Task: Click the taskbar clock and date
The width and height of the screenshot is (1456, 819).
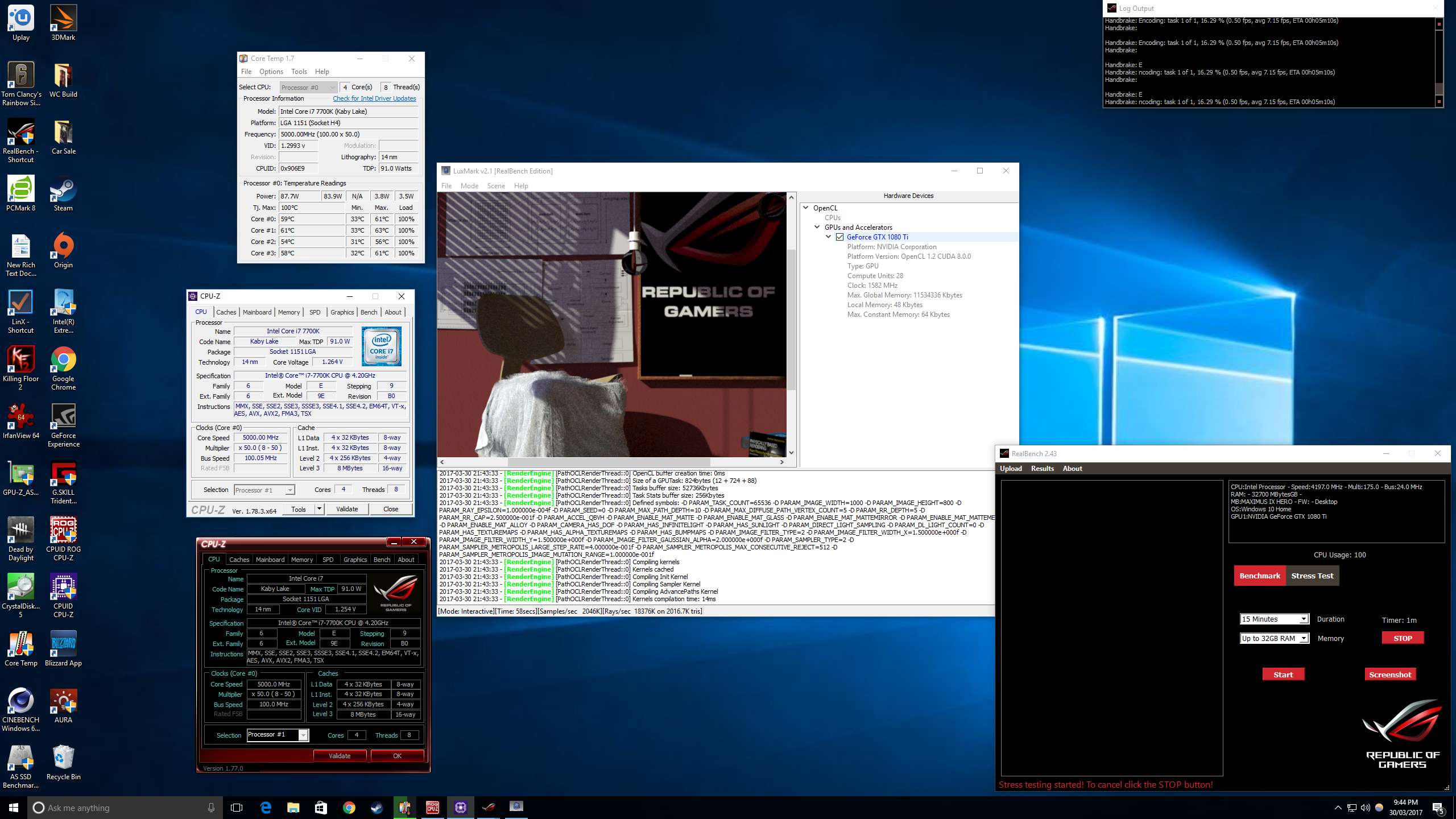Action: [x=1405, y=808]
